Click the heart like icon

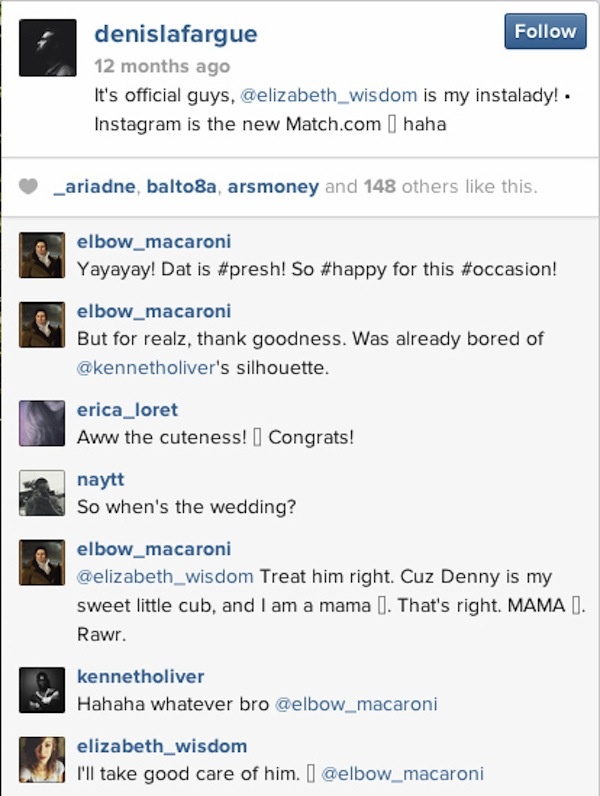(29, 186)
